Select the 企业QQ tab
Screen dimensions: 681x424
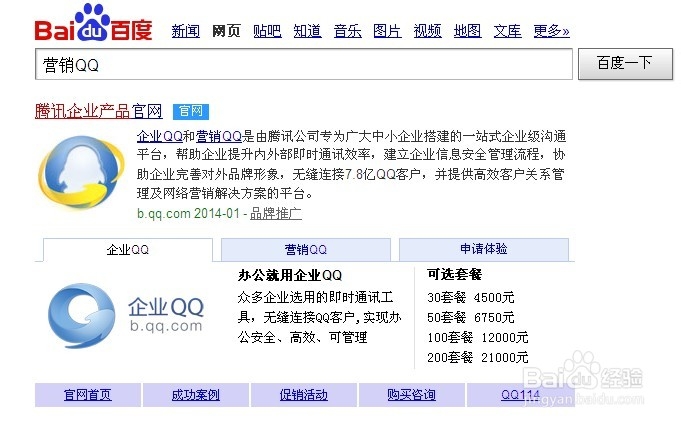coord(128,250)
